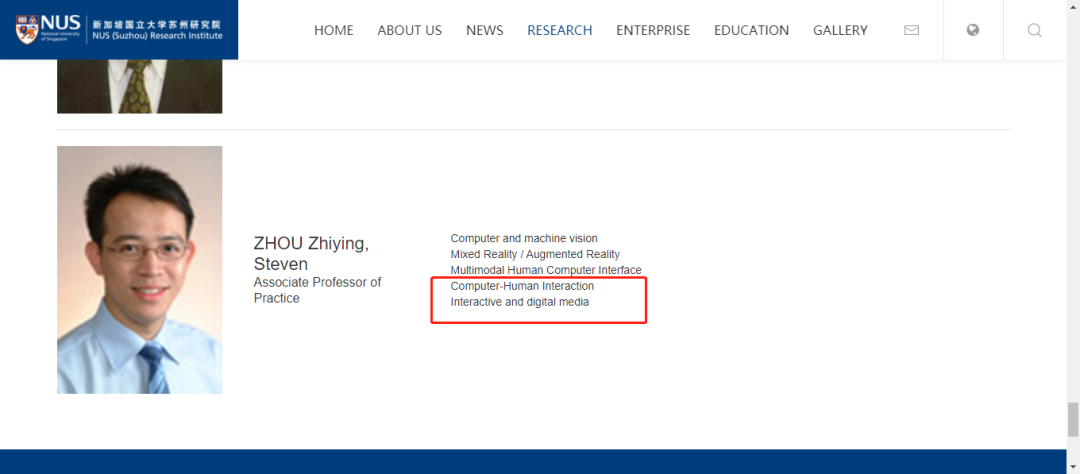1080x474 pixels.
Task: Open search with the magnifier icon
Action: tap(1034, 30)
